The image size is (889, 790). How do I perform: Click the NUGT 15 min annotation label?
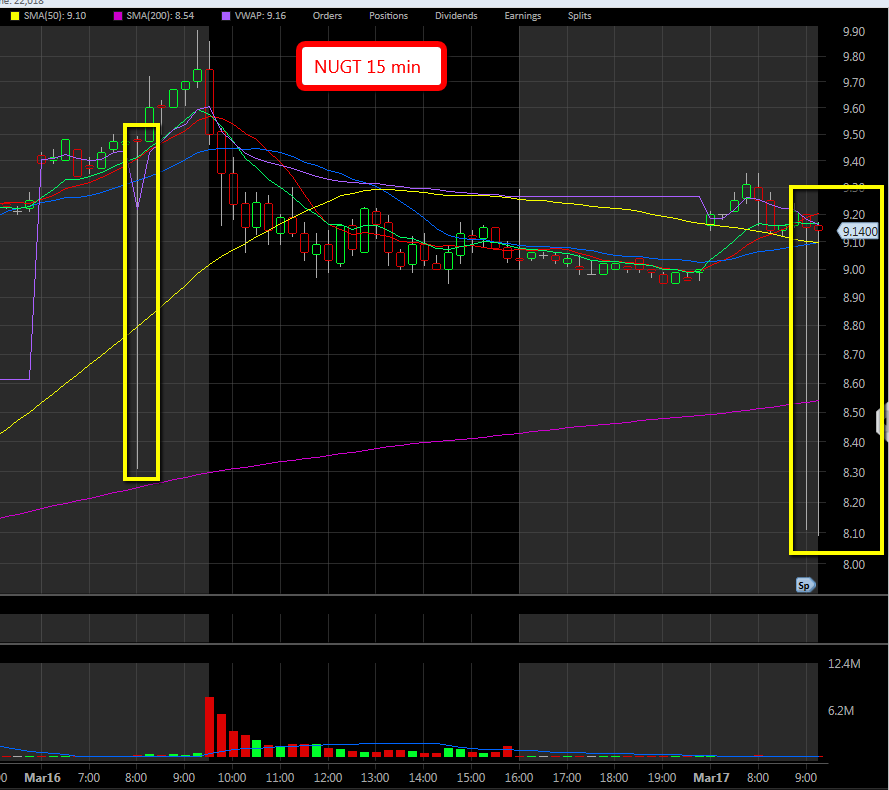point(369,68)
